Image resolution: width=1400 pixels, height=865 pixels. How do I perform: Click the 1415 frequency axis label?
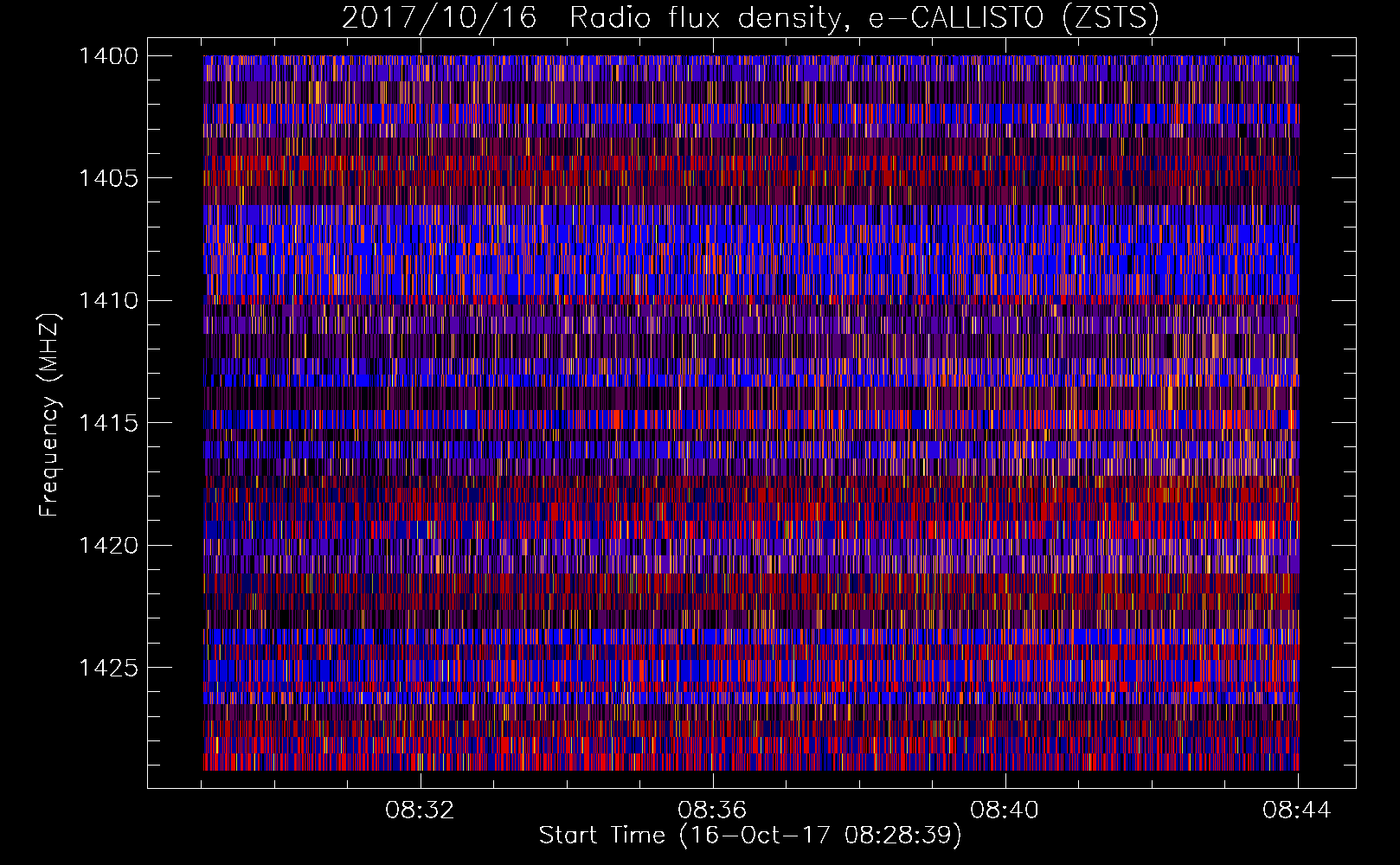click(x=108, y=423)
